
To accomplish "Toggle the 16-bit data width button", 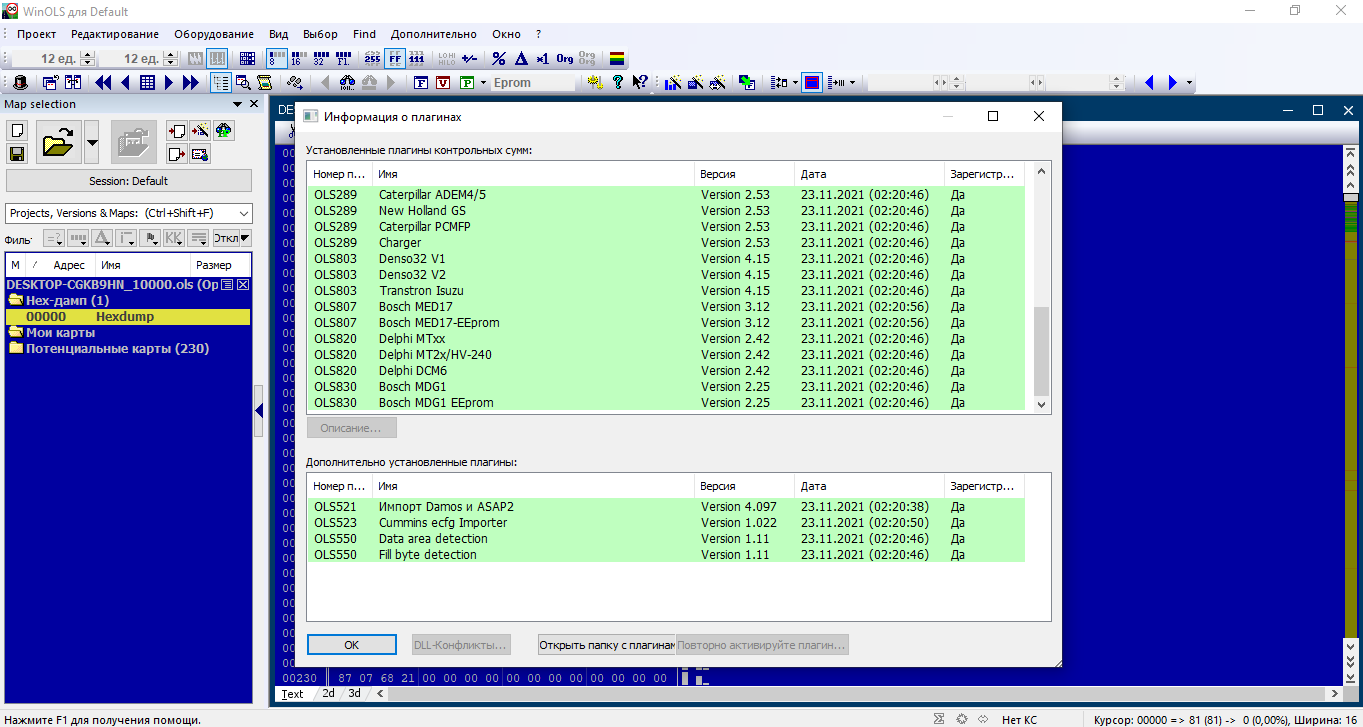I will point(297,59).
